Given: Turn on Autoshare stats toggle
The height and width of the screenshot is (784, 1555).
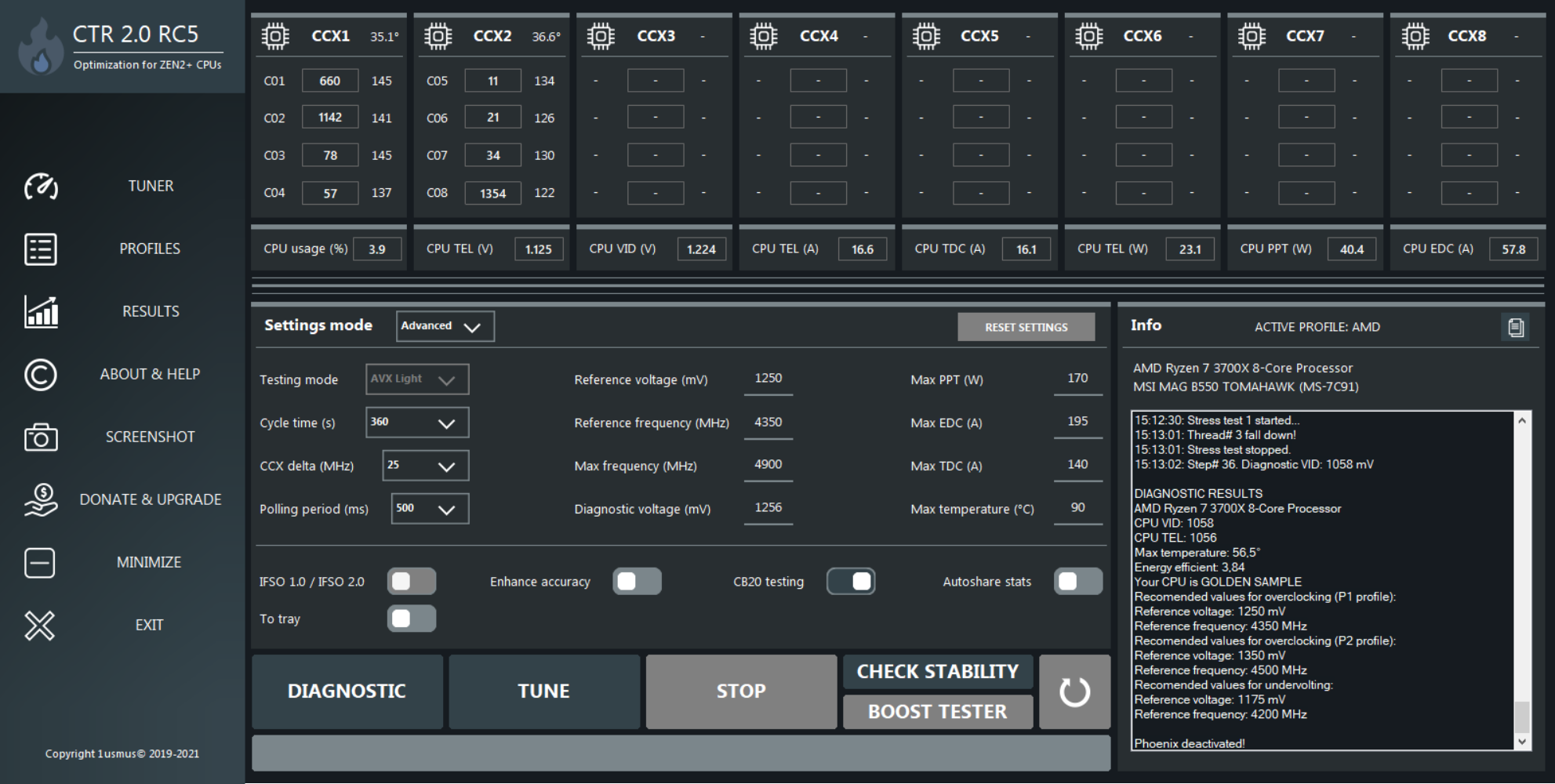Looking at the screenshot, I should click(x=1078, y=581).
